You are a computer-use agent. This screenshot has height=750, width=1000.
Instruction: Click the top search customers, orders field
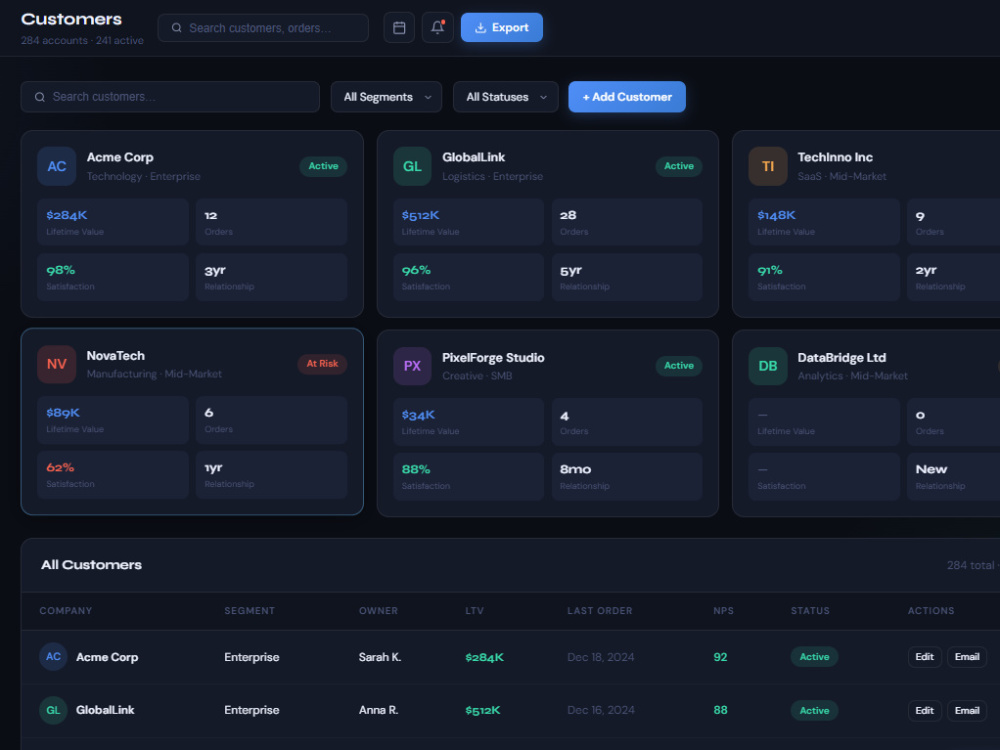click(x=263, y=28)
